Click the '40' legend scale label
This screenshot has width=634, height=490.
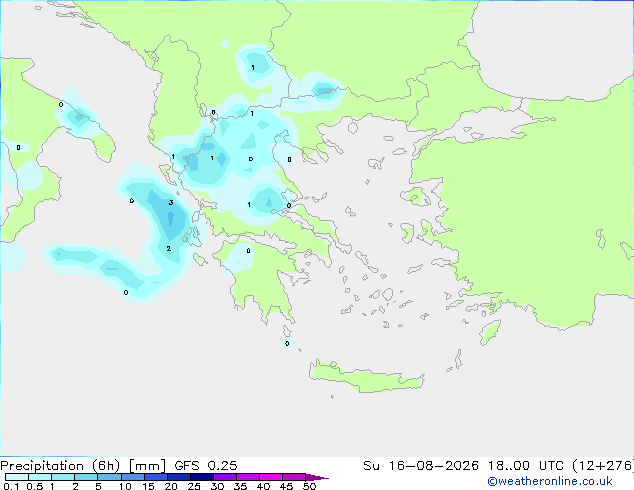[263, 486]
